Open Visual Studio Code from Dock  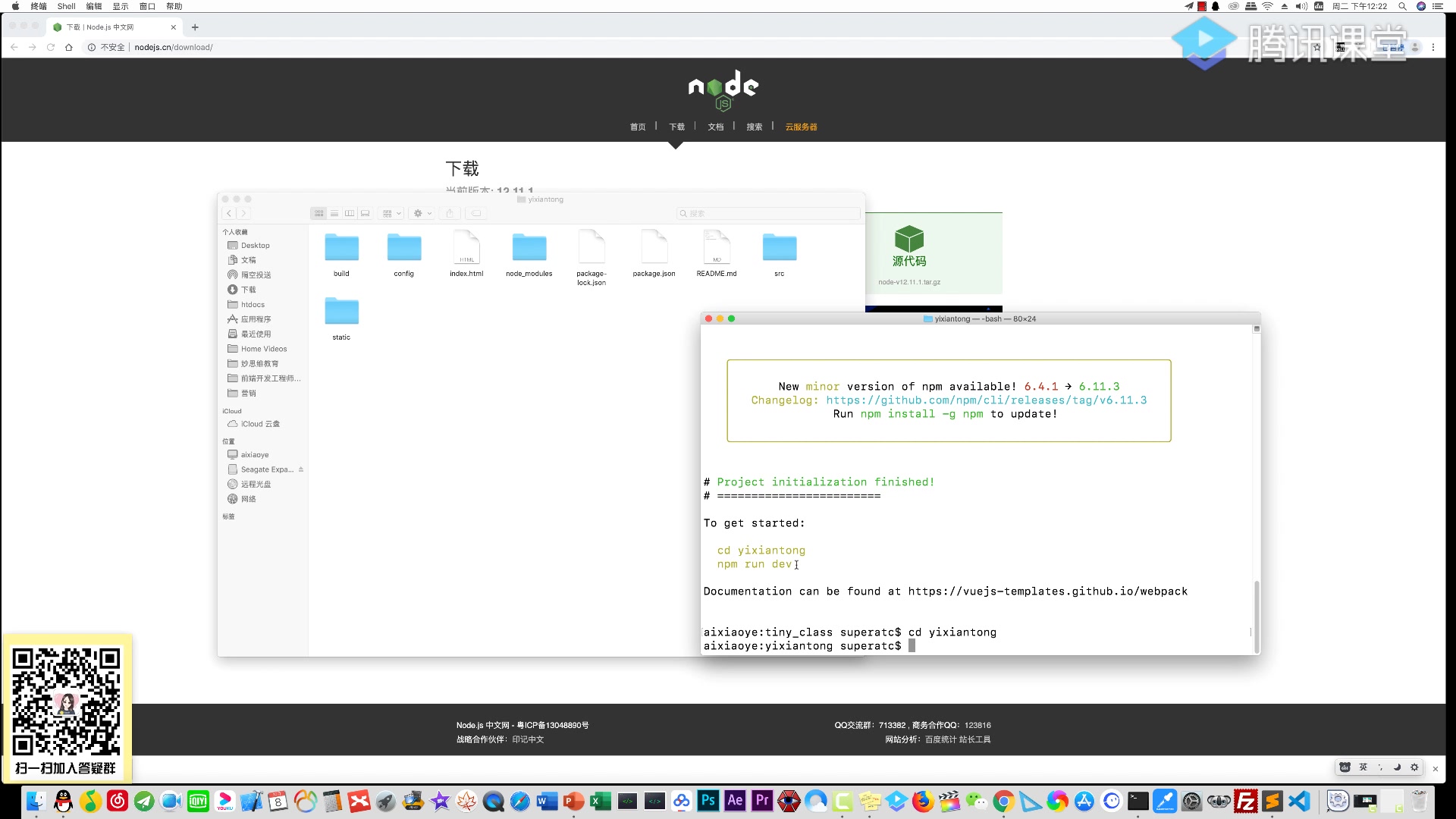tap(1299, 801)
